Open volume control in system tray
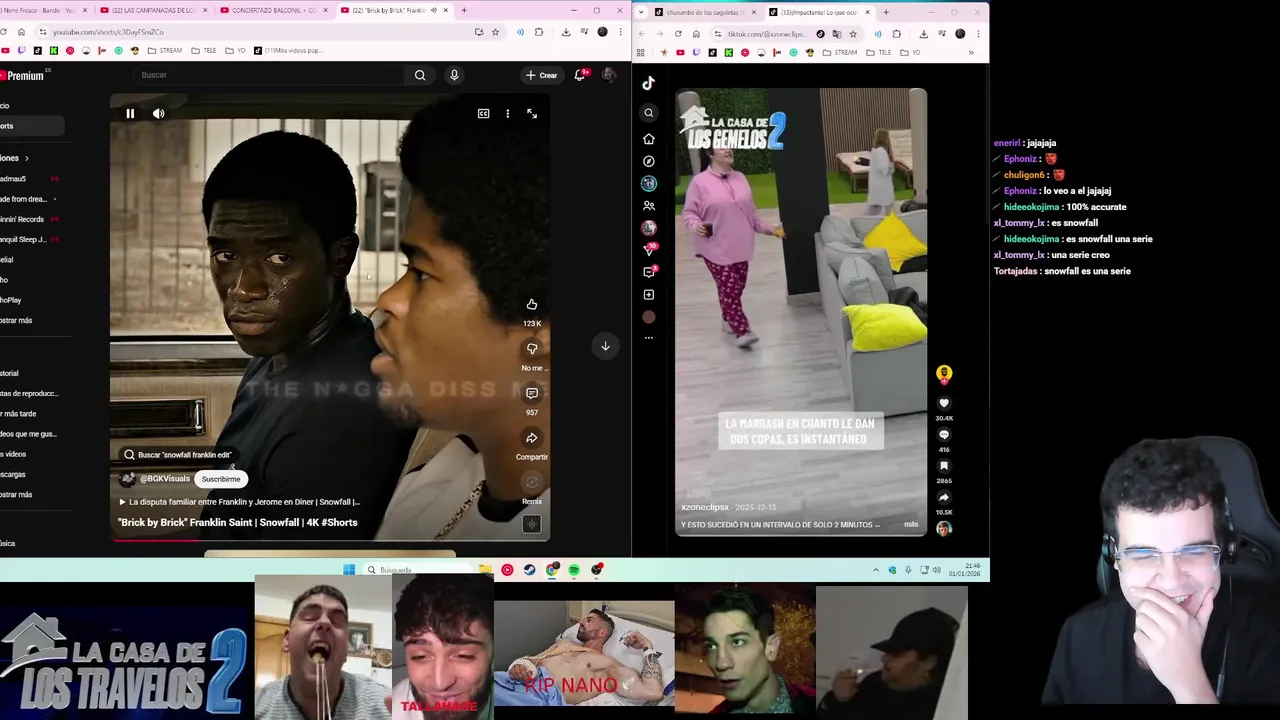The height and width of the screenshot is (720, 1280). 937,570
